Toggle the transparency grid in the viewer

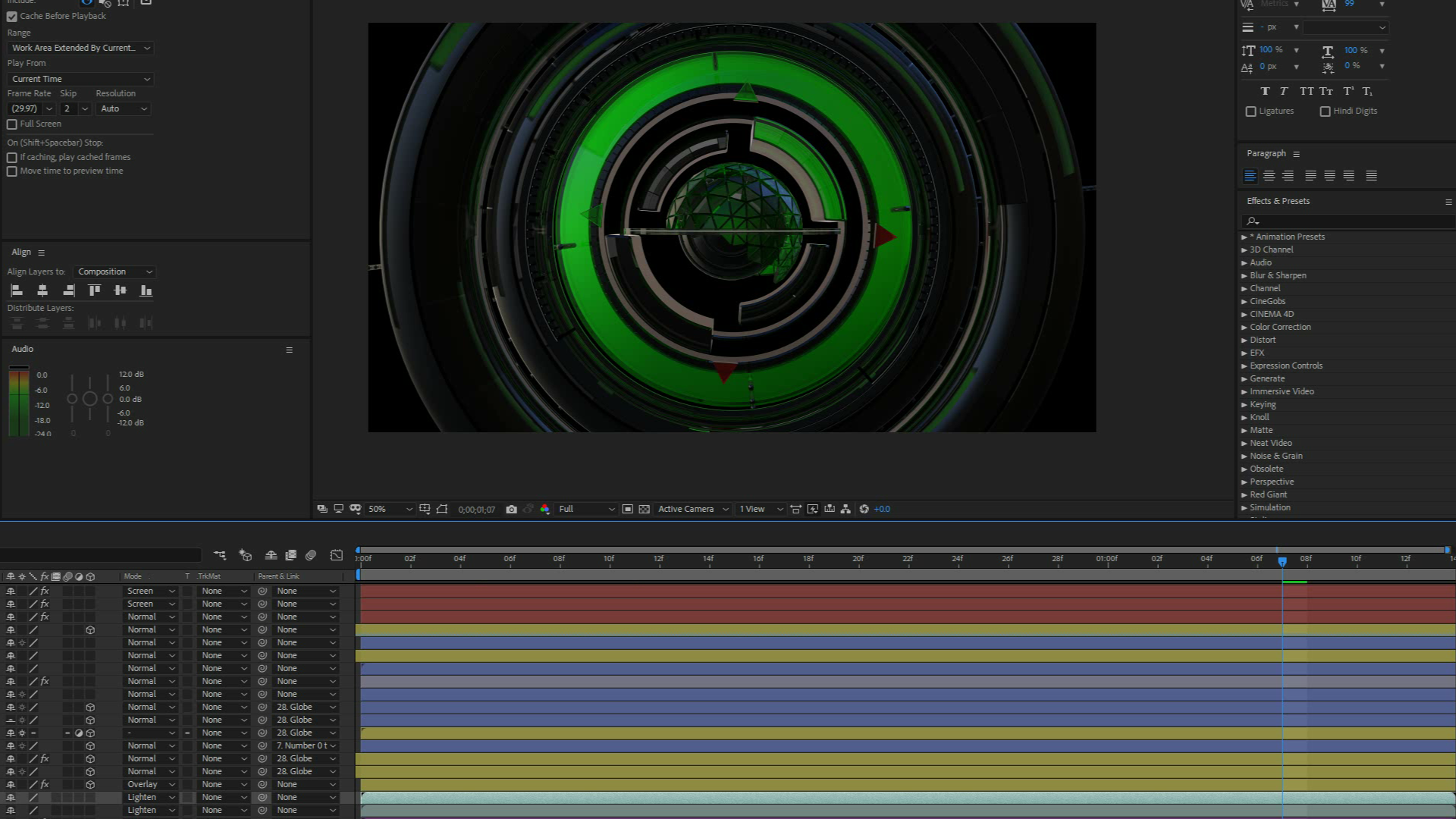point(644,510)
